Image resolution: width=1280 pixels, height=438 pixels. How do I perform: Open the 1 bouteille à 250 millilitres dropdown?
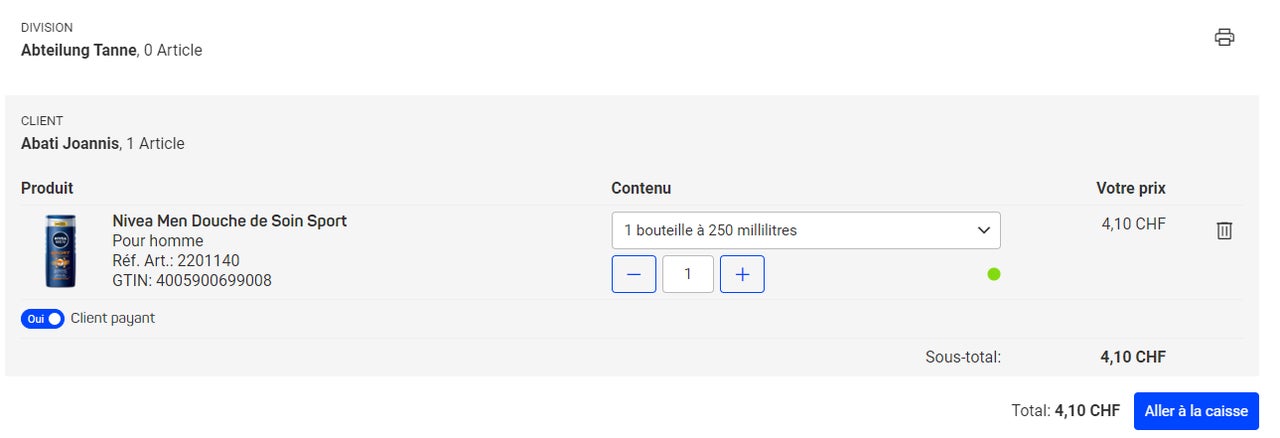click(806, 230)
